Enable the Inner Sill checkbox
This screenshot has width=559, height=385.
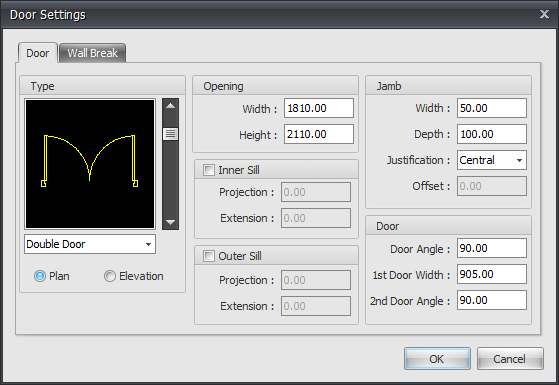pos(209,170)
